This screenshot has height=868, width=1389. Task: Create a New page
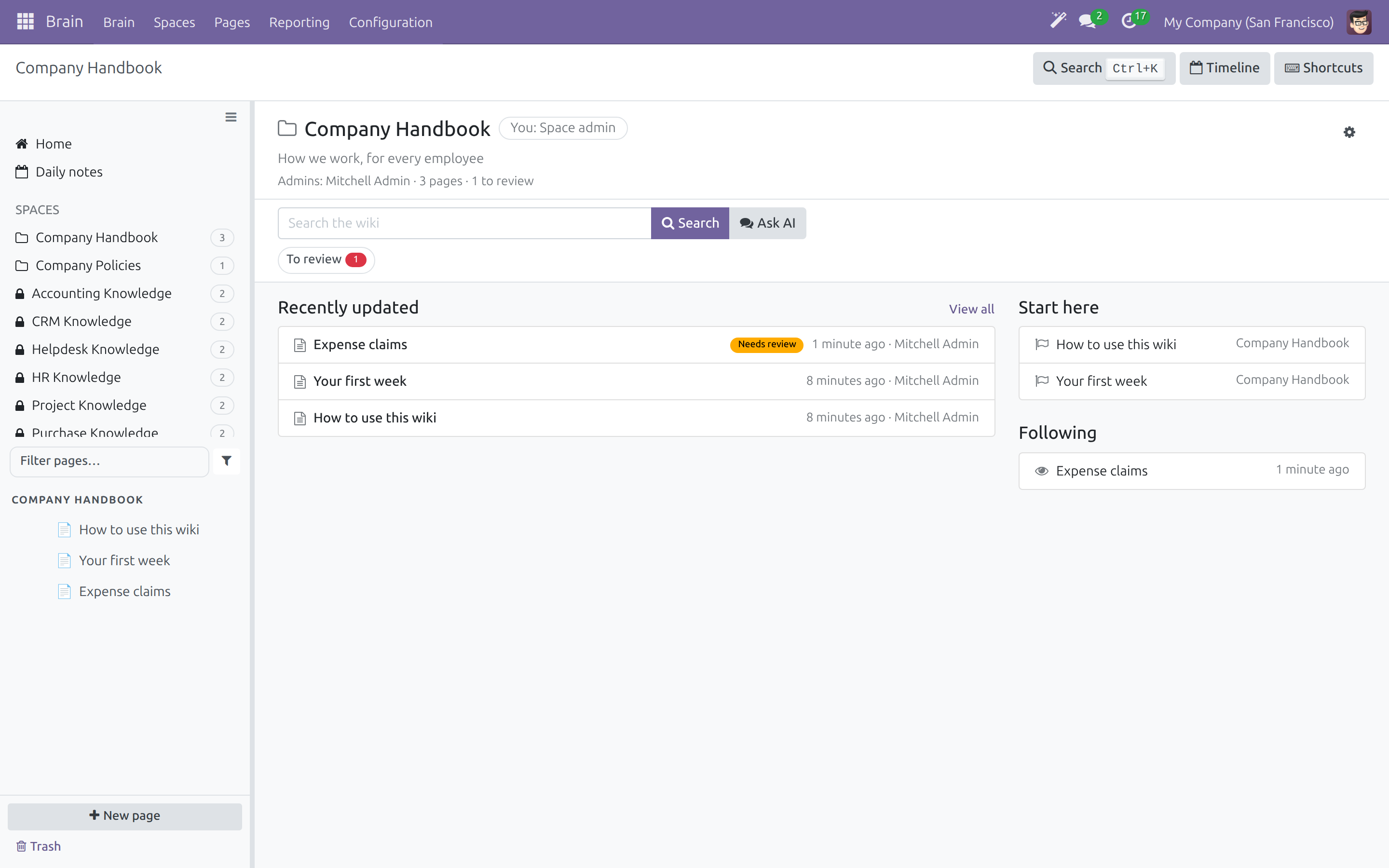coord(124,816)
